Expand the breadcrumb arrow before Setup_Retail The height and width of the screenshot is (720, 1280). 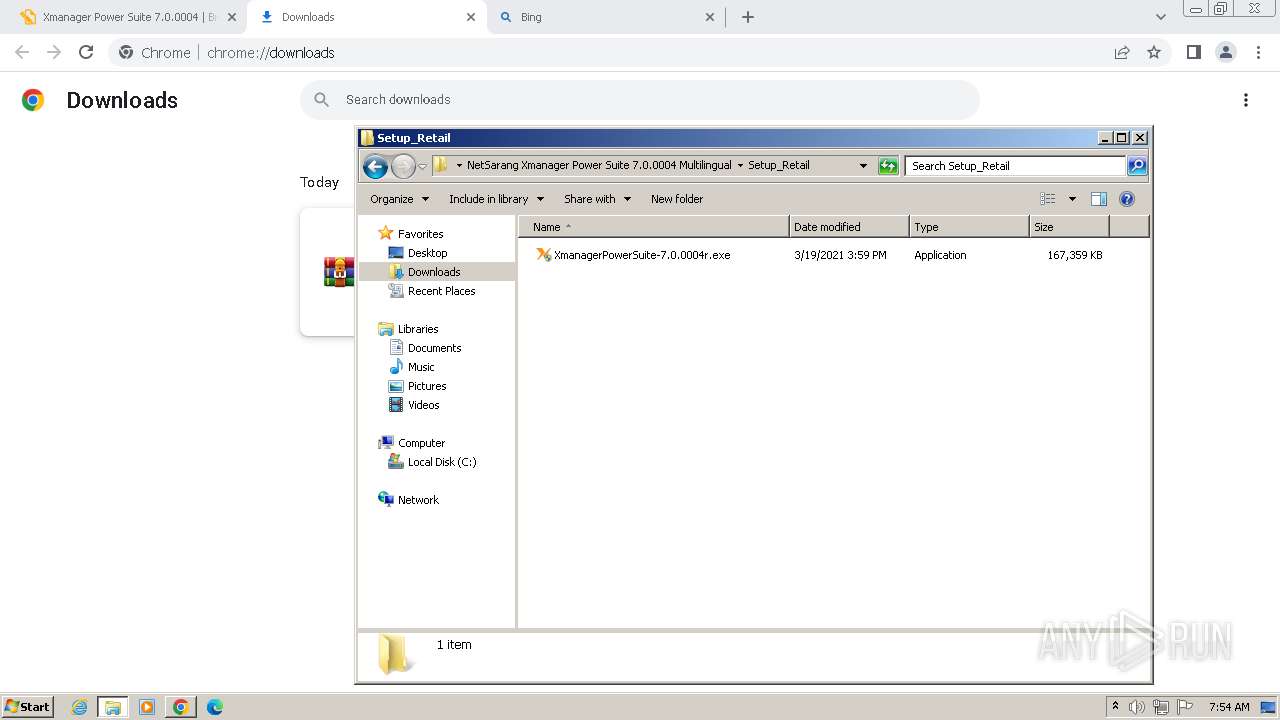click(740, 165)
